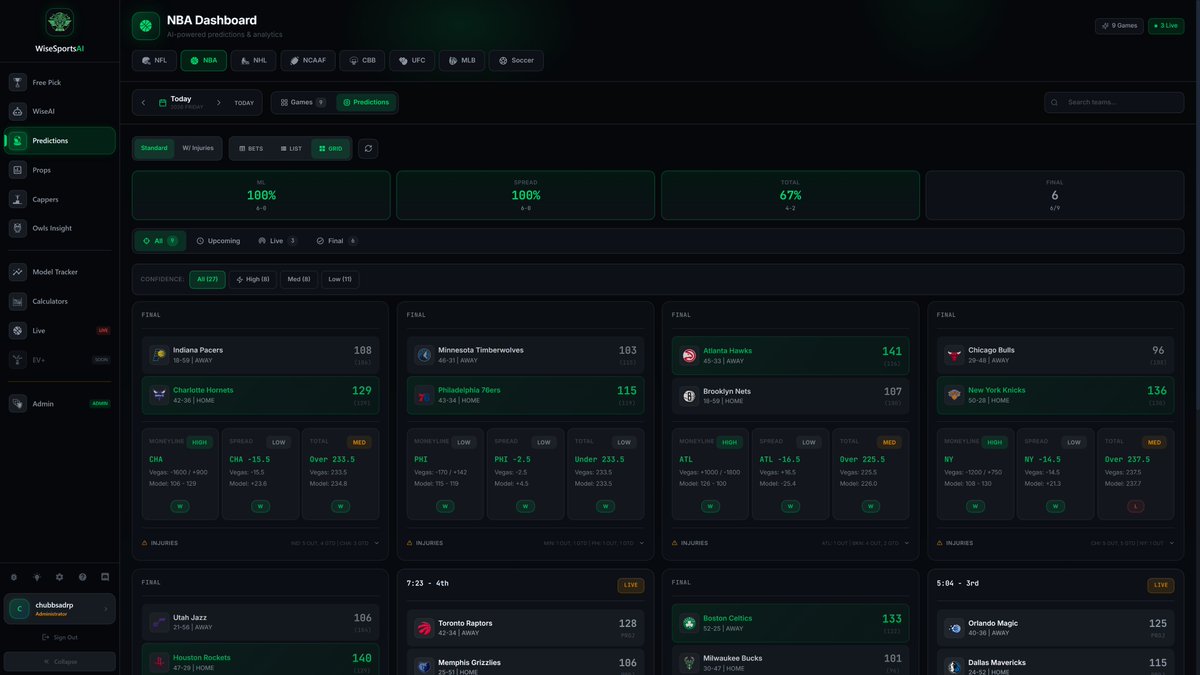The height and width of the screenshot is (675, 1200).
Task: Click the Props sidebar icon
Action: [17, 170]
